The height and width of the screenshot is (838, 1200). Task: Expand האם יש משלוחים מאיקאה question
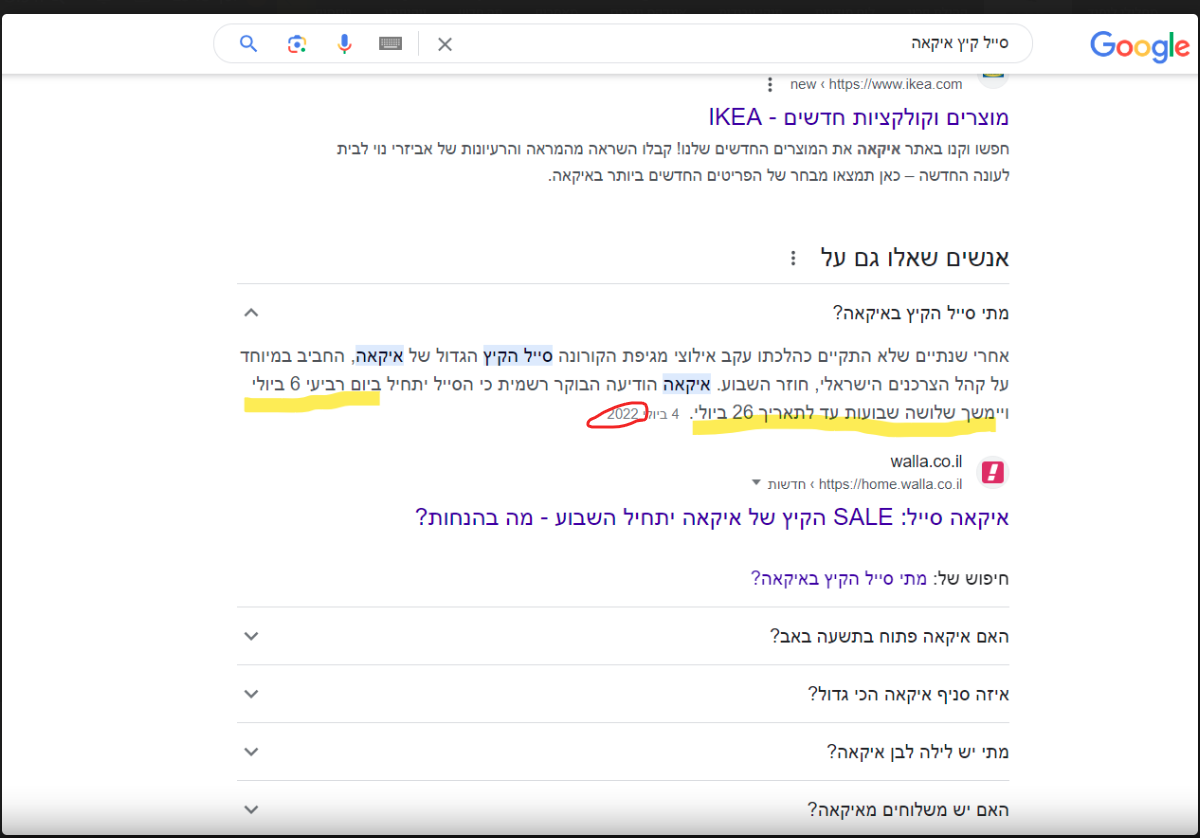pos(623,808)
